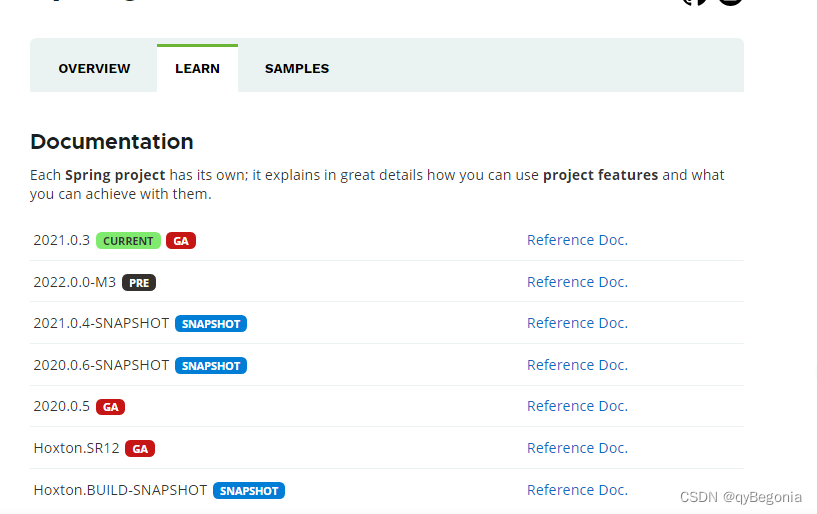Open Reference Doc. for 2022.0.0-M3

click(577, 282)
